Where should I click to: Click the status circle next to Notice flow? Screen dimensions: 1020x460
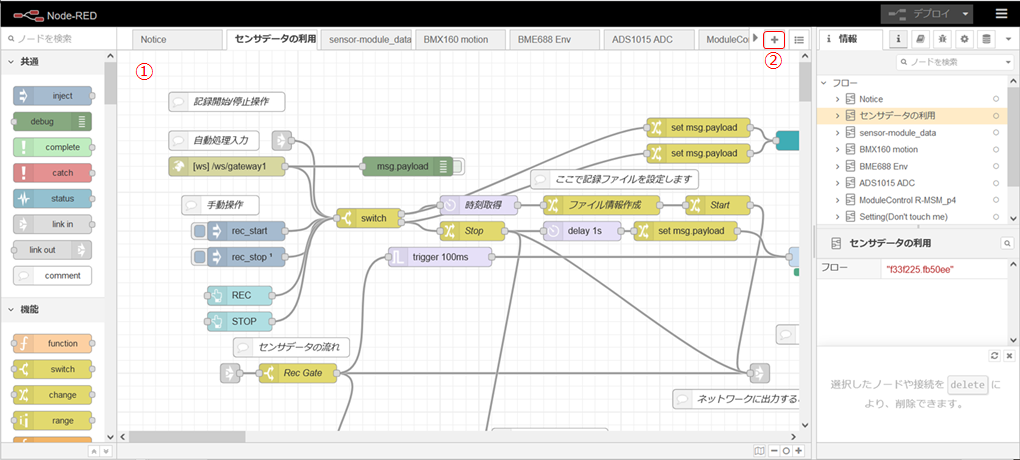click(x=995, y=99)
